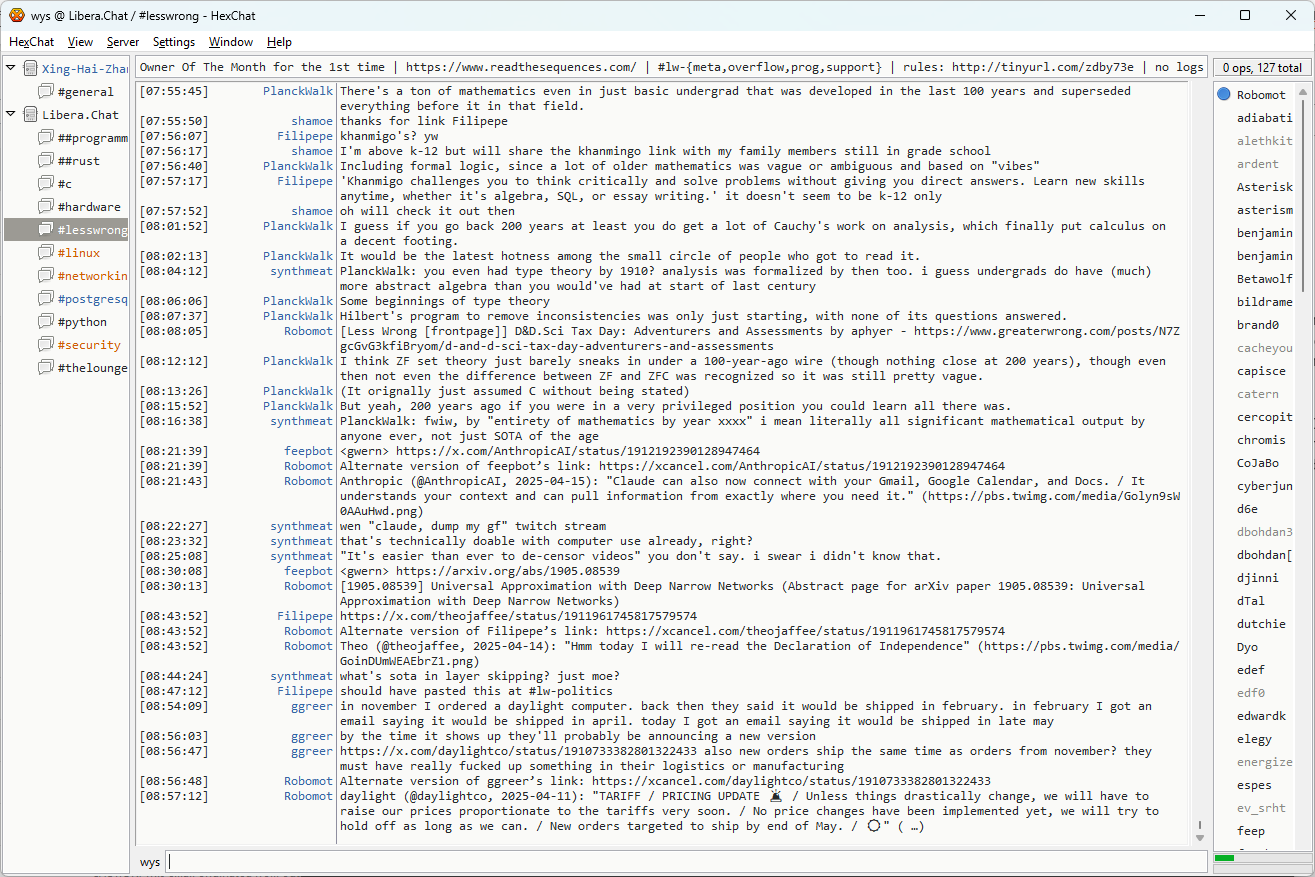Click the #python channel icon
Screen dimensions: 1315x877
point(46,322)
